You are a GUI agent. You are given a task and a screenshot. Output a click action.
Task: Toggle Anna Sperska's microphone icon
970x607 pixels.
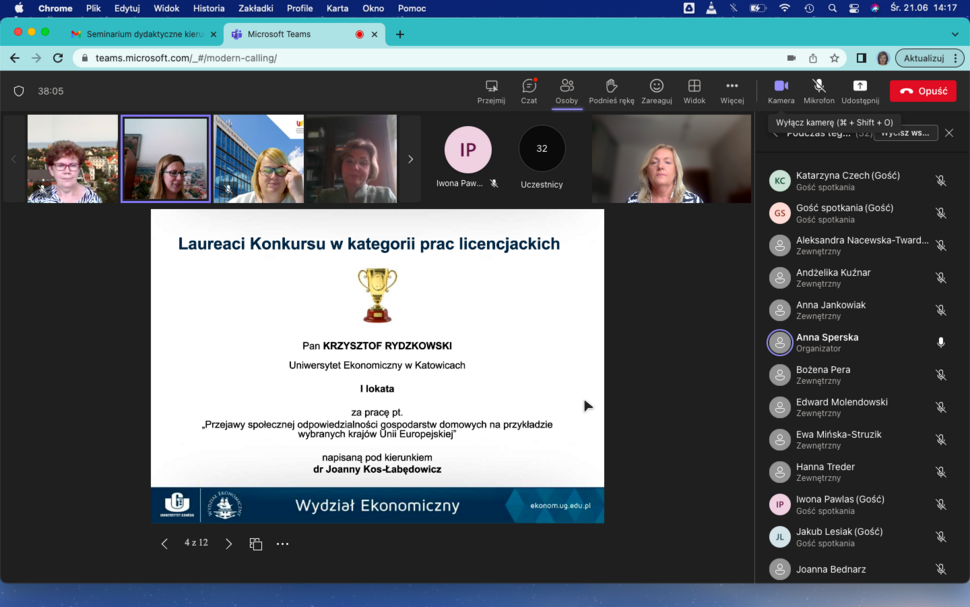click(x=940, y=343)
